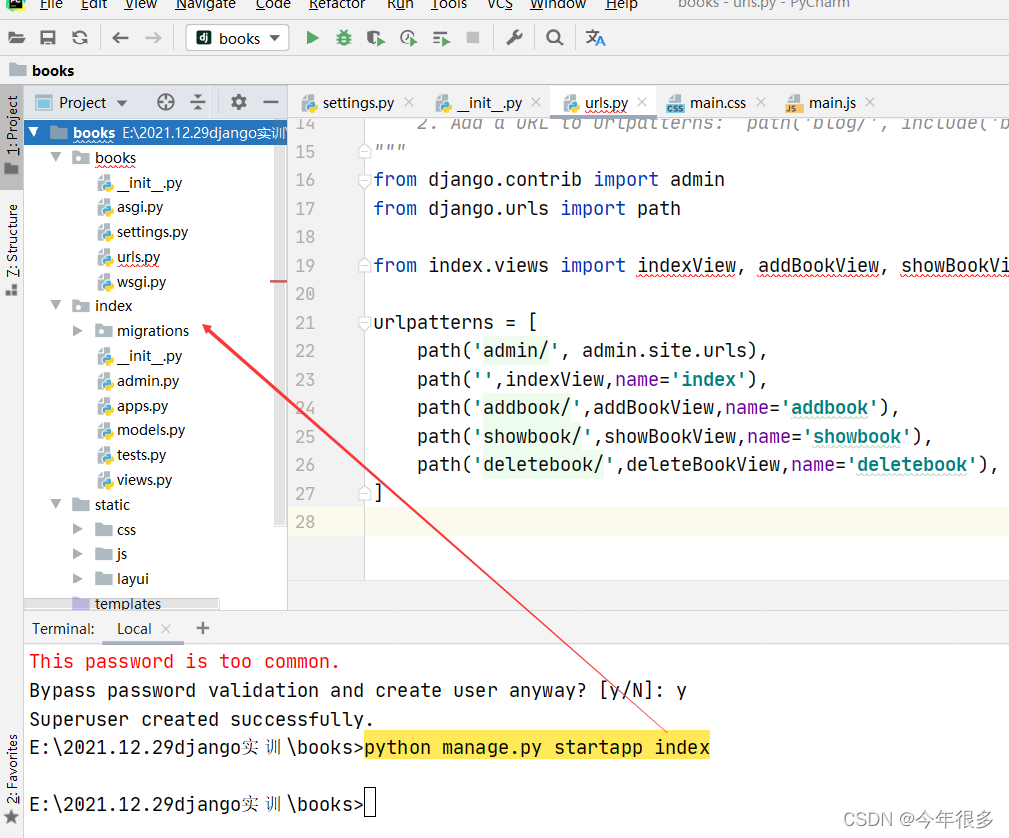This screenshot has width=1009, height=838.
Task: Click the Save All toolbar icon
Action: tap(48, 38)
